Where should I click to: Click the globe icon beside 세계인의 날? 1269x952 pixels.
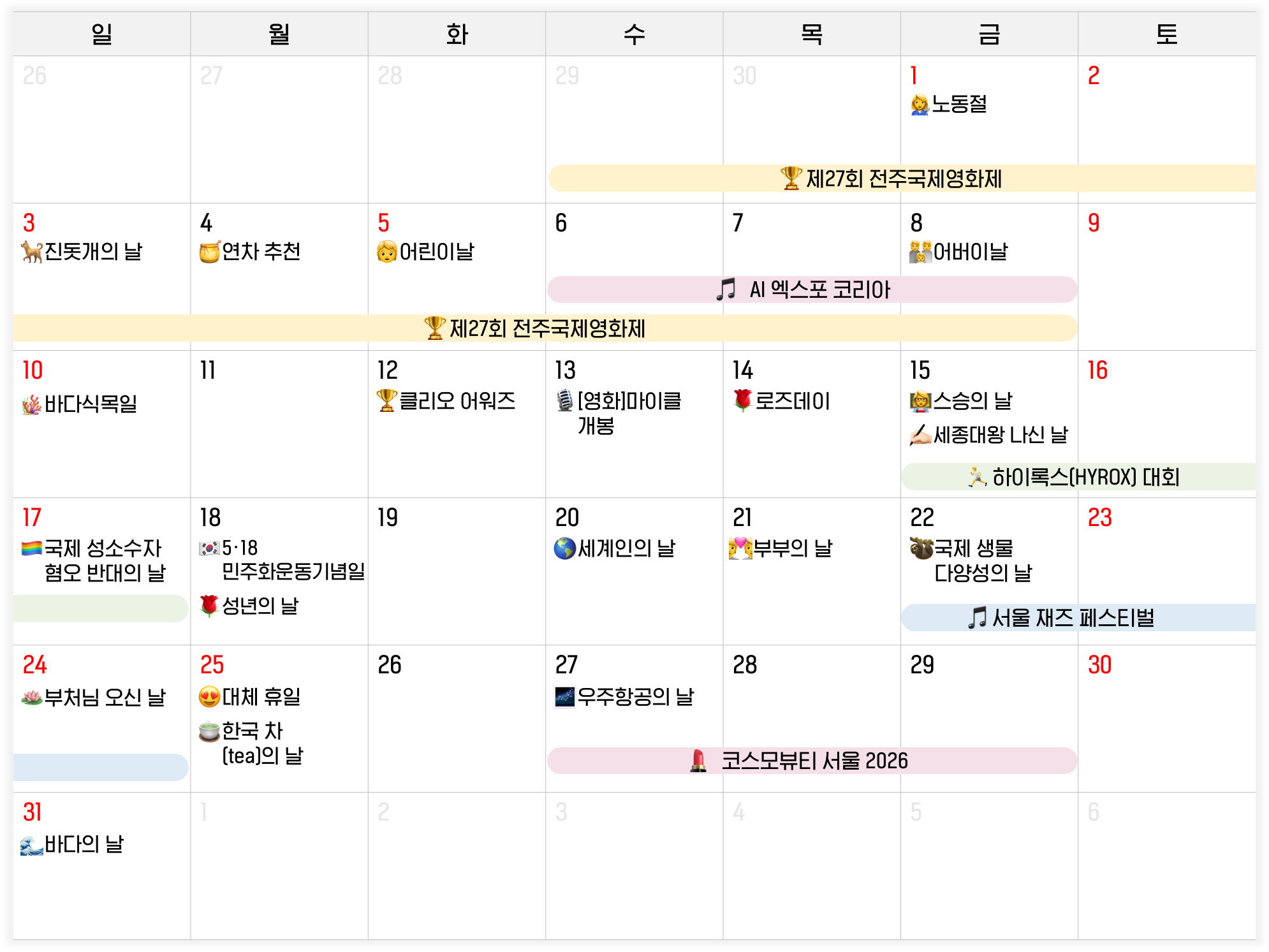pos(564,548)
